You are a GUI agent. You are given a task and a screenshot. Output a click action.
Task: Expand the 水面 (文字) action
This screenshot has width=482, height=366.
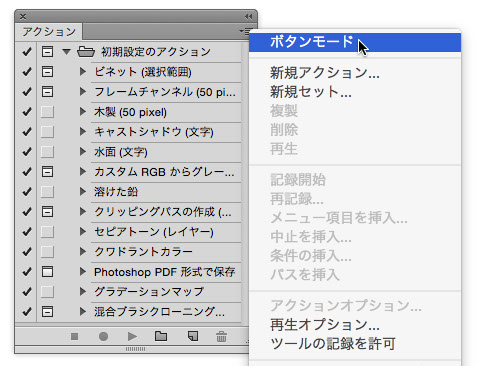(x=83, y=152)
